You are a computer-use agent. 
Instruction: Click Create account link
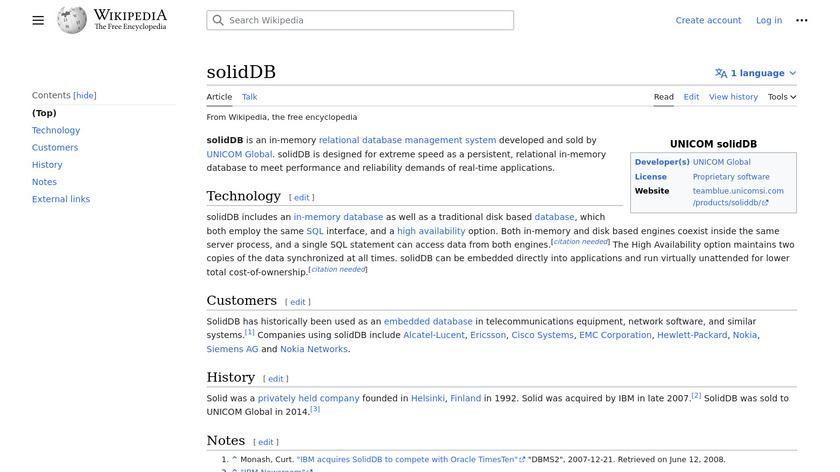coord(708,20)
